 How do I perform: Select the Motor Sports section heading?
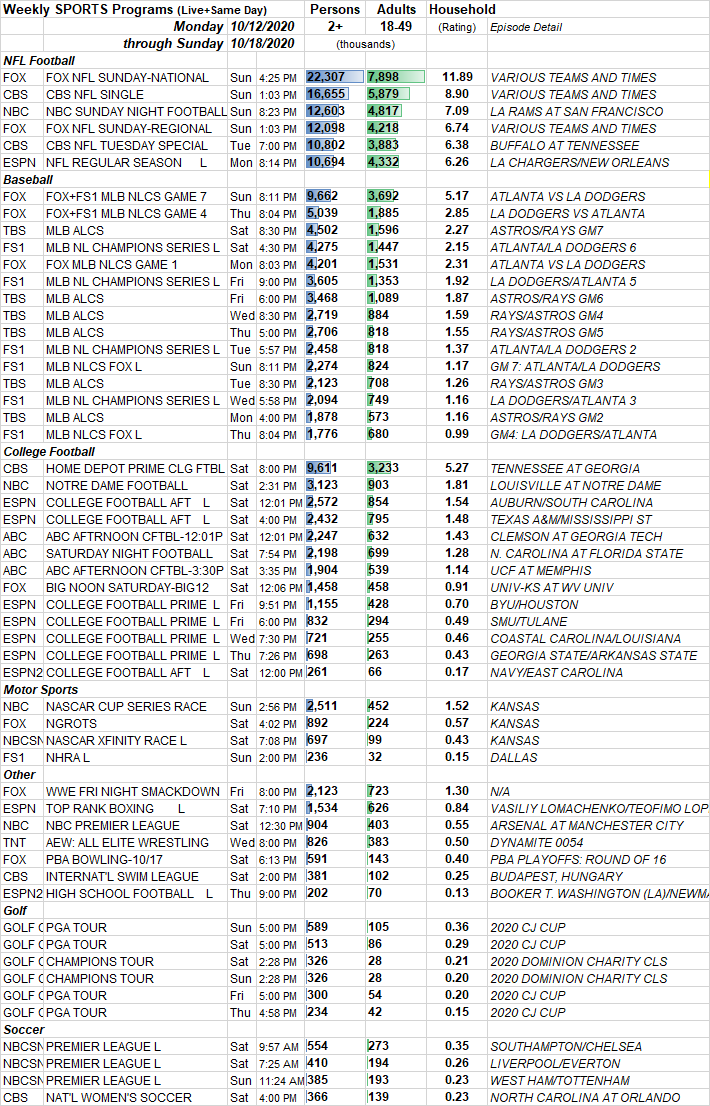pos(41,690)
